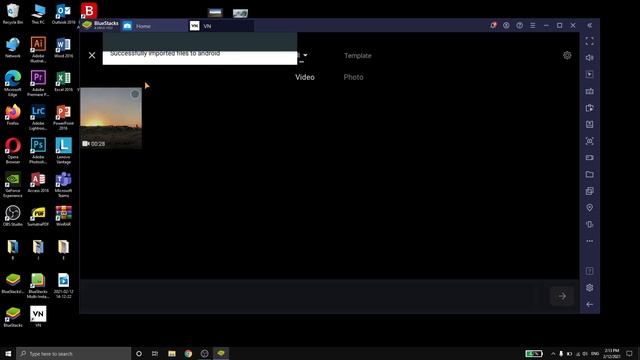Click the taskbar clock
The image size is (640, 360).
612,353
